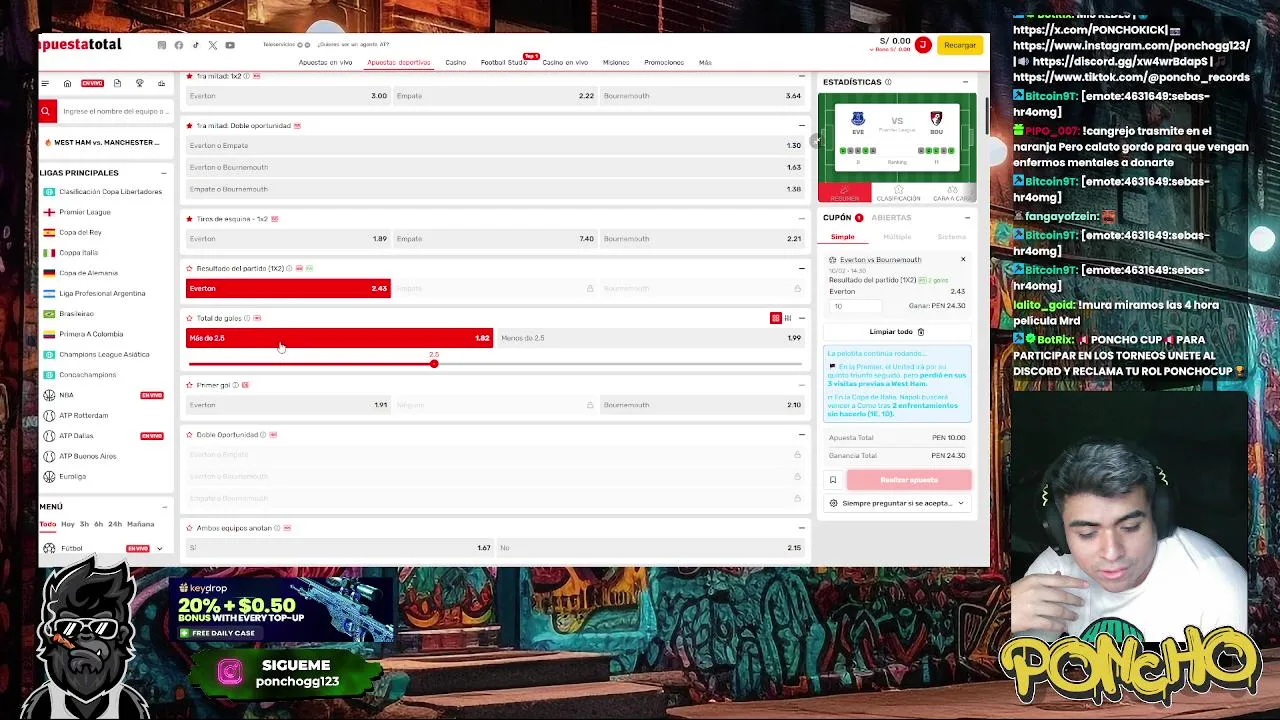Collapse the ESTADÍSTICAS panel
1280x720 pixels.
pyautogui.click(x=965, y=82)
